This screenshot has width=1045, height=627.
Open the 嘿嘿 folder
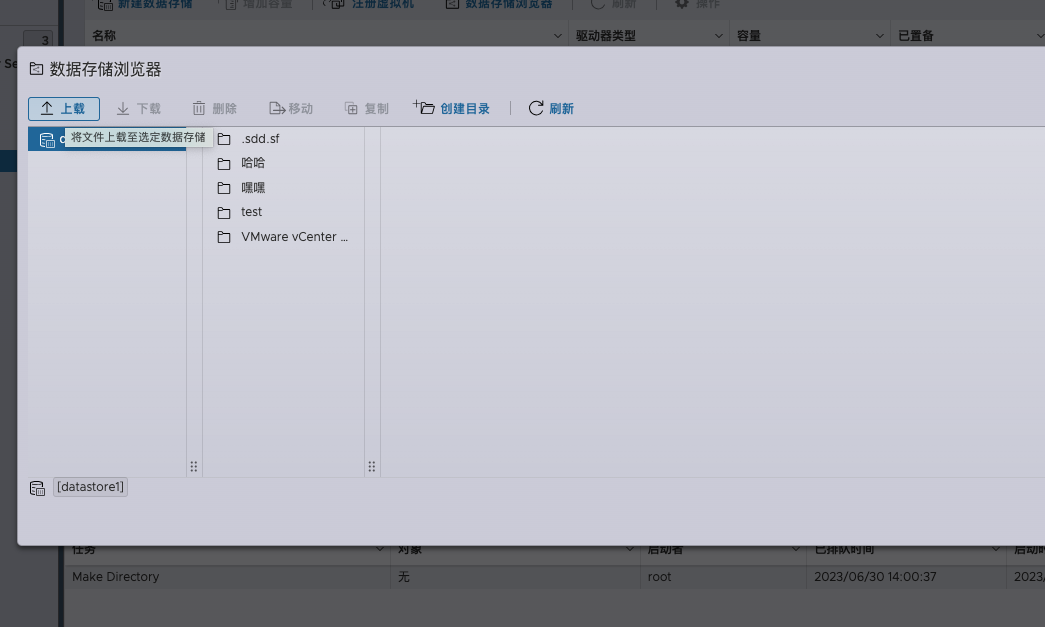click(x=253, y=188)
